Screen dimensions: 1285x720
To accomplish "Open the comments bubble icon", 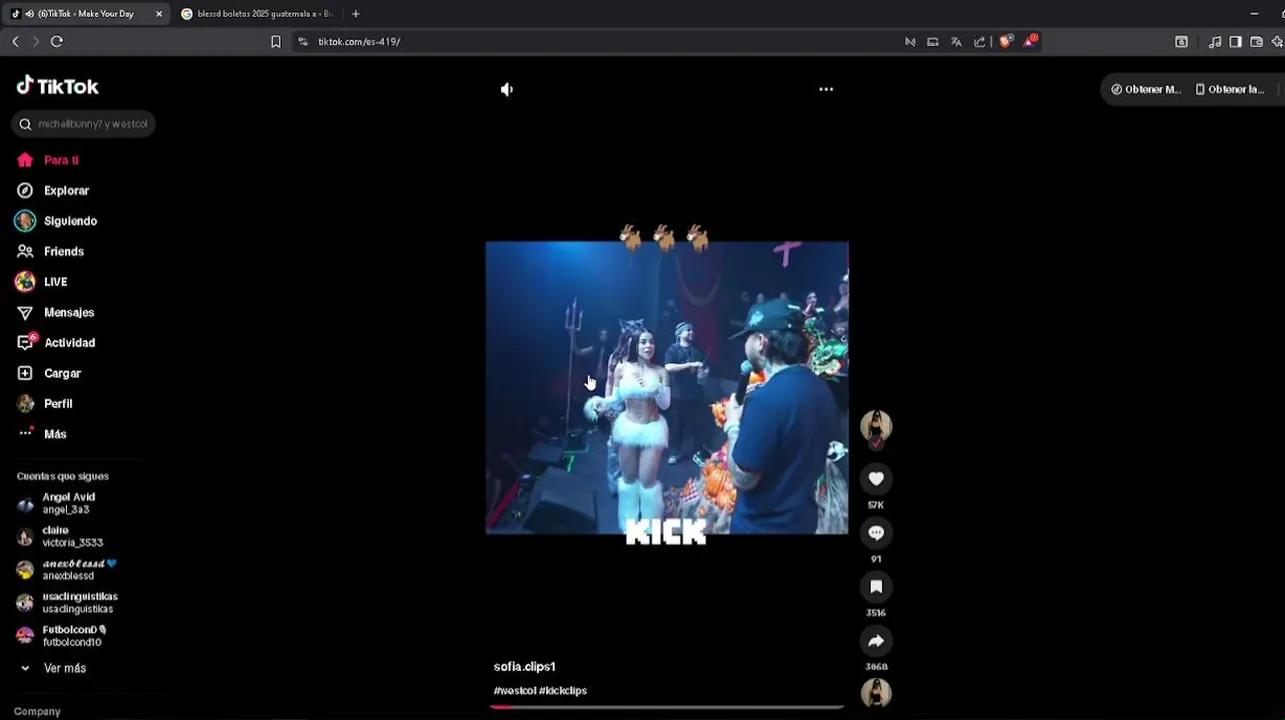I will pyautogui.click(x=876, y=533).
